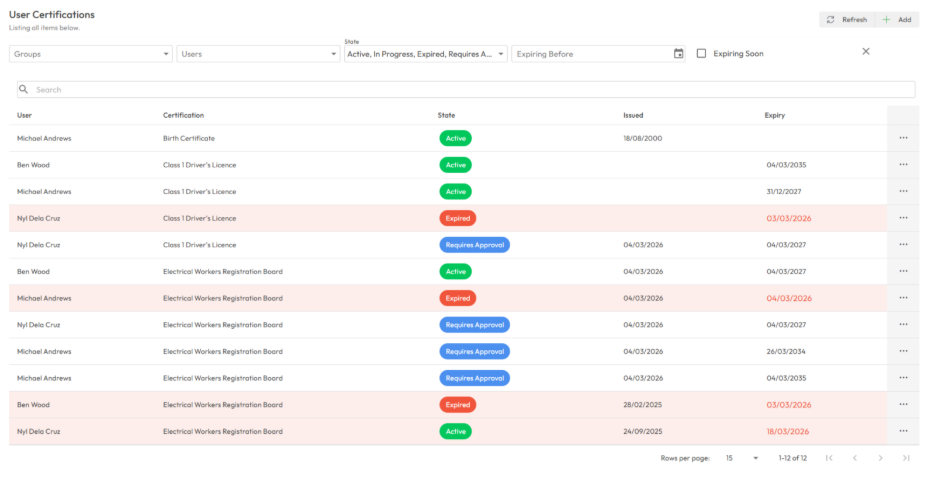The height and width of the screenshot is (481, 936).
Task: Go to the next page of results
Action: click(x=880, y=458)
